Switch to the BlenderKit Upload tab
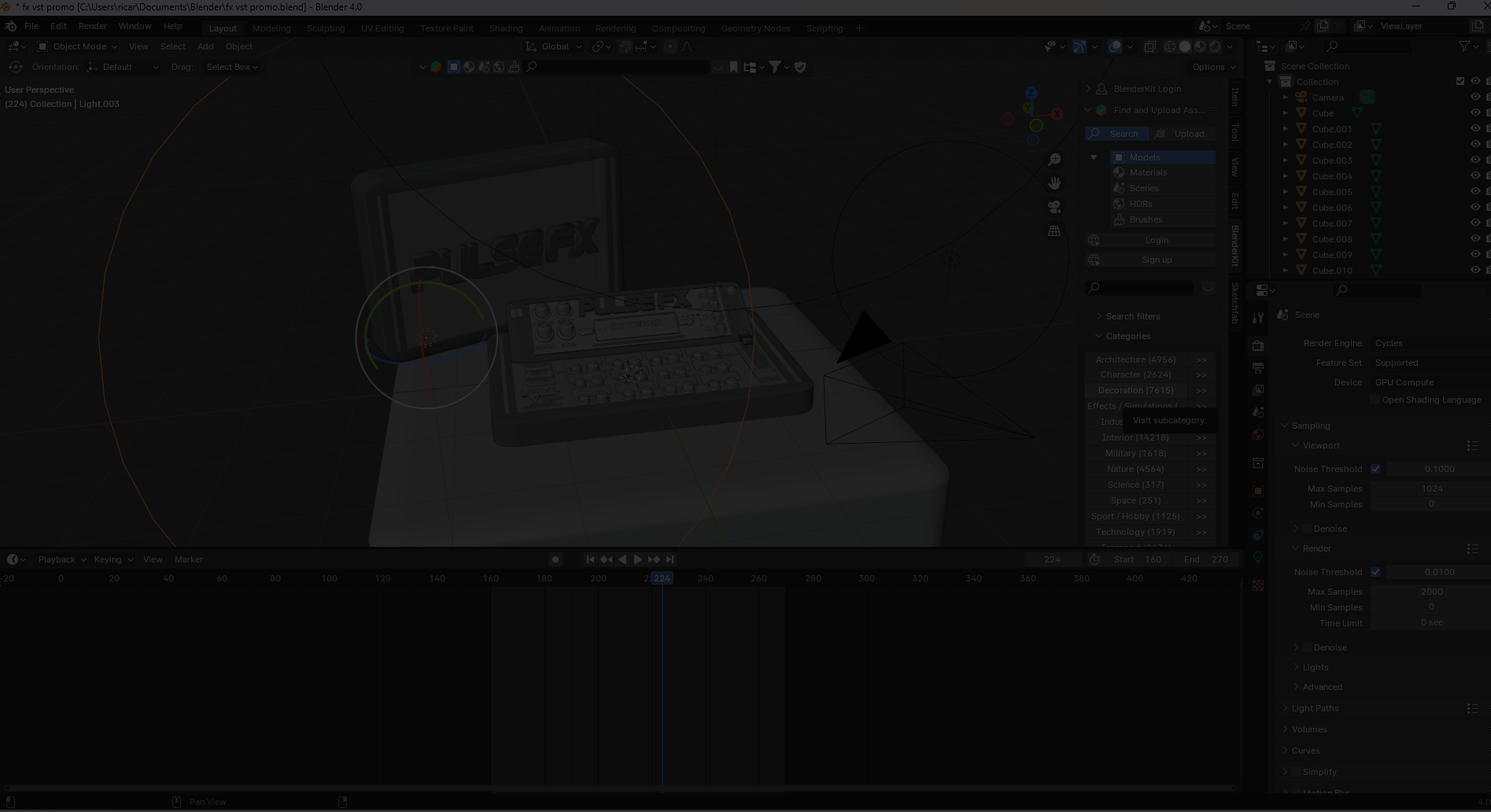The height and width of the screenshot is (812, 1491). pos(1183,134)
